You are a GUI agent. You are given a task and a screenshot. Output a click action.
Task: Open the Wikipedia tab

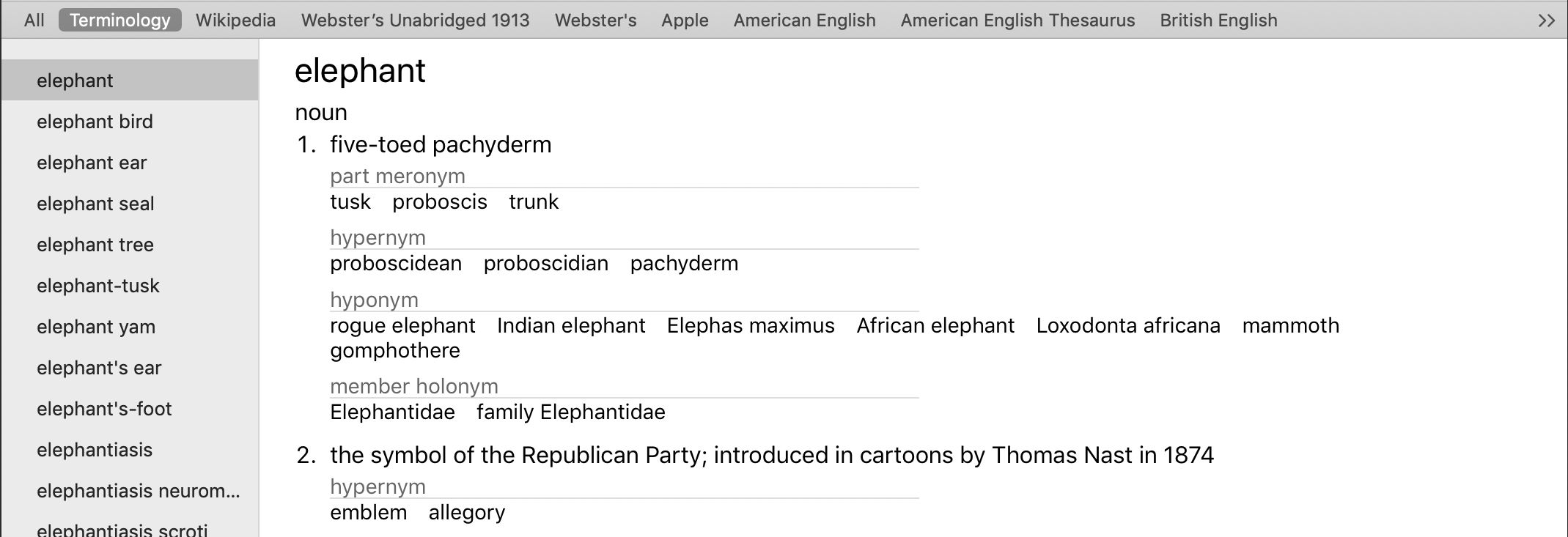pos(235,21)
